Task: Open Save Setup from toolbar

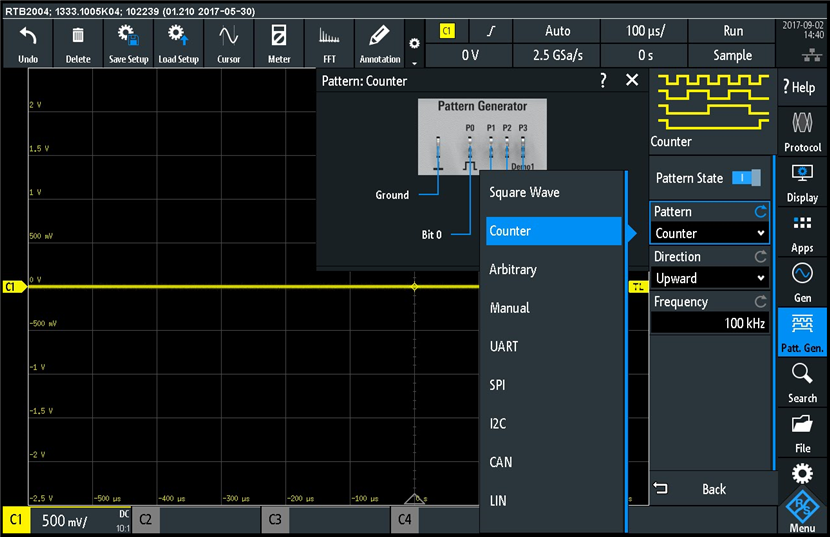Action: [128, 44]
